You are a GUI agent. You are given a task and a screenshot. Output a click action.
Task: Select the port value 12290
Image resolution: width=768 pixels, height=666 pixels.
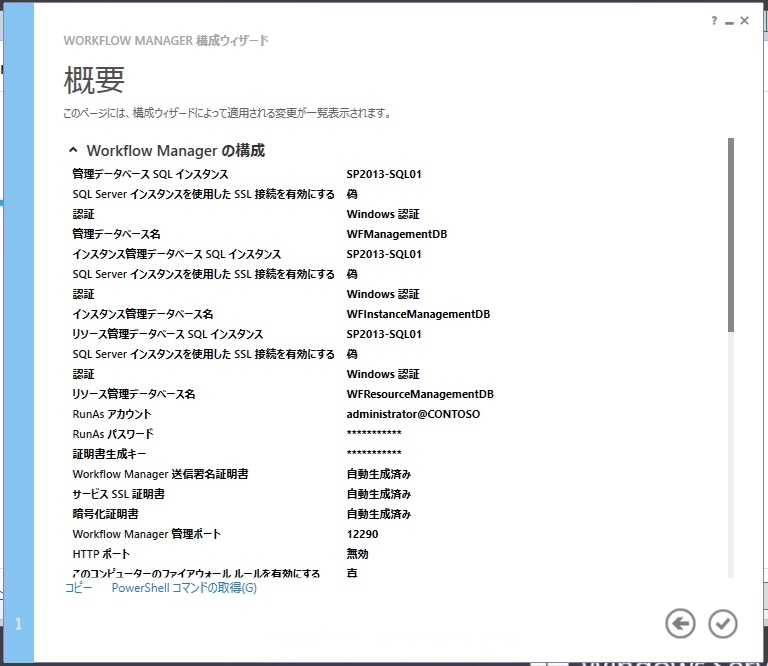click(362, 534)
